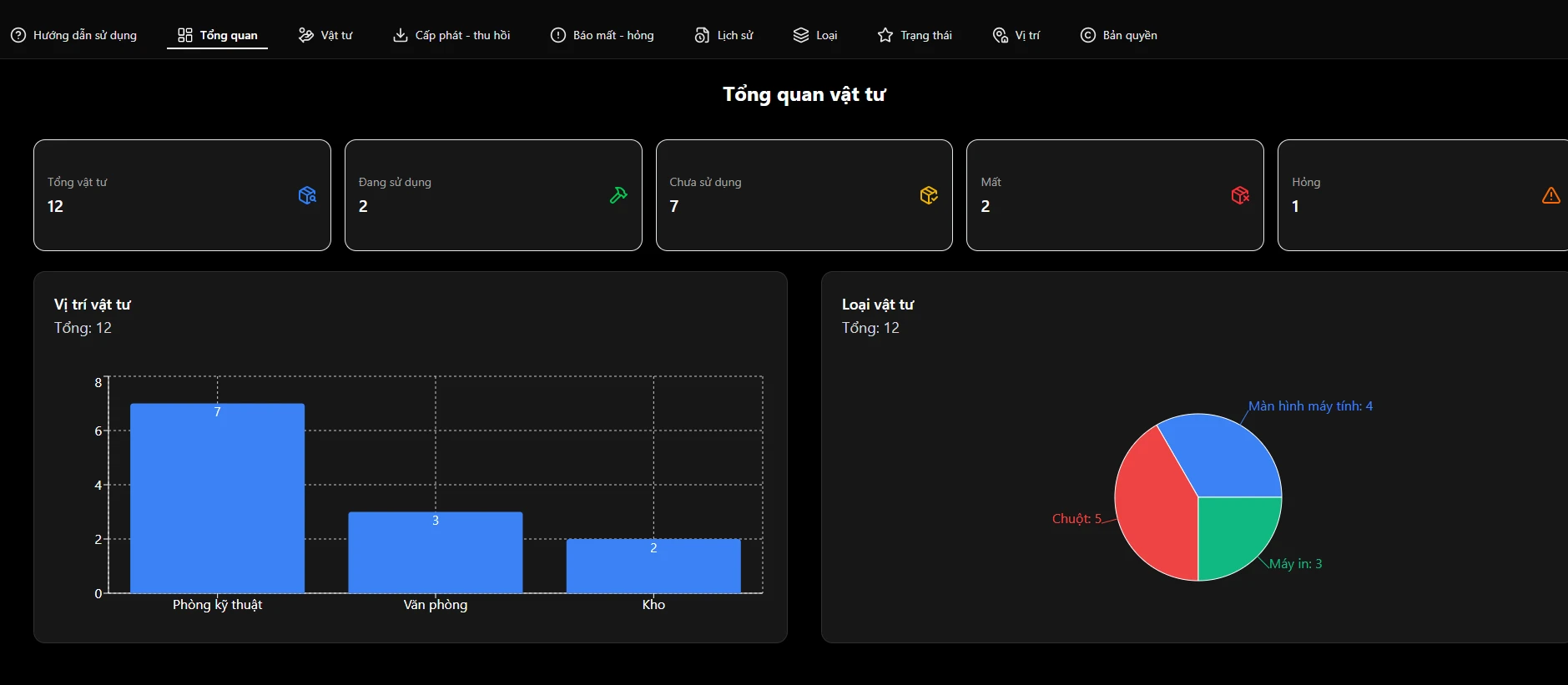The height and width of the screenshot is (685, 1568).
Task: Click the red Chuột pie slice
Action: 1156,509
